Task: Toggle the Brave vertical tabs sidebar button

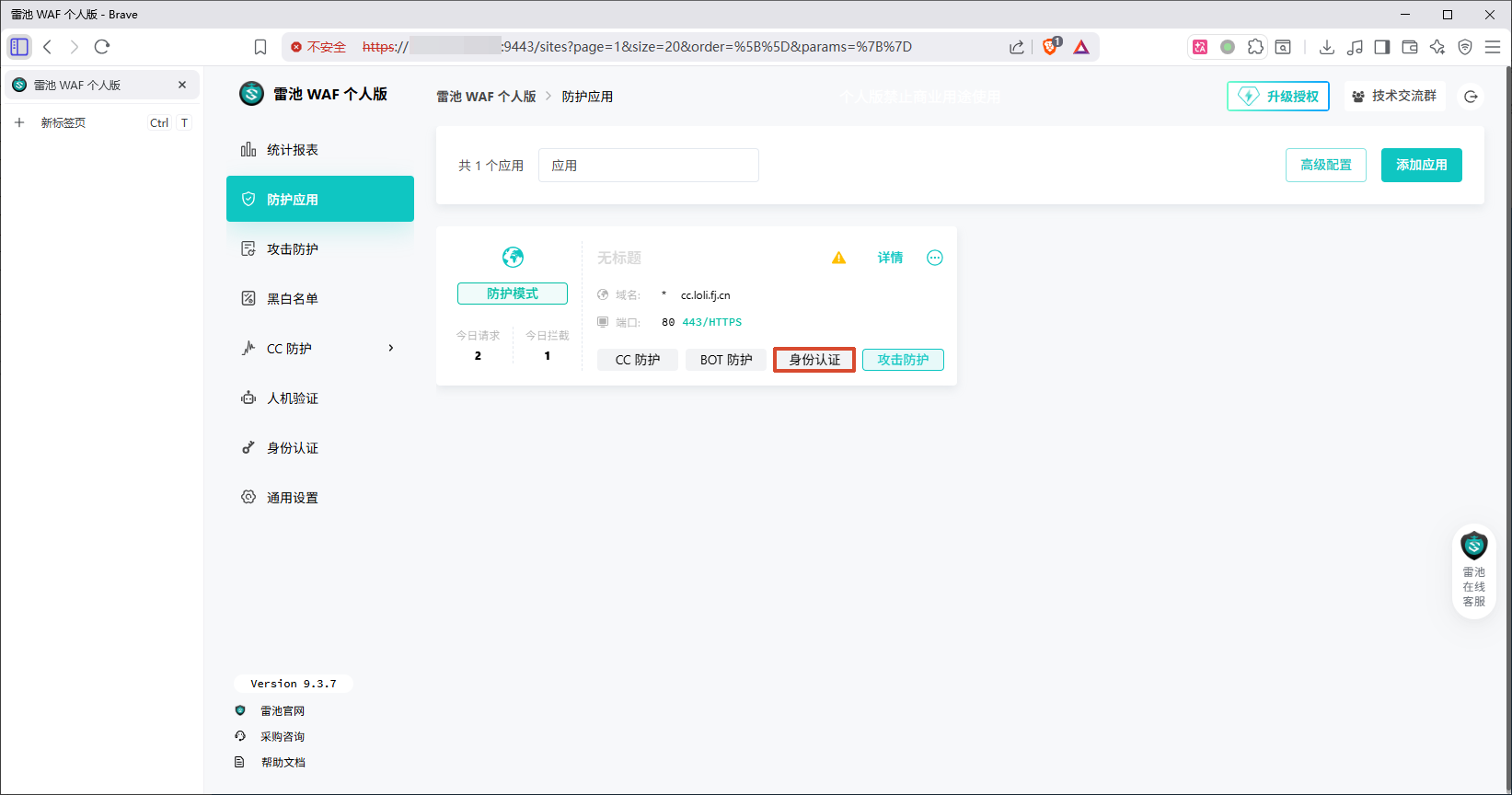Action: 19,47
